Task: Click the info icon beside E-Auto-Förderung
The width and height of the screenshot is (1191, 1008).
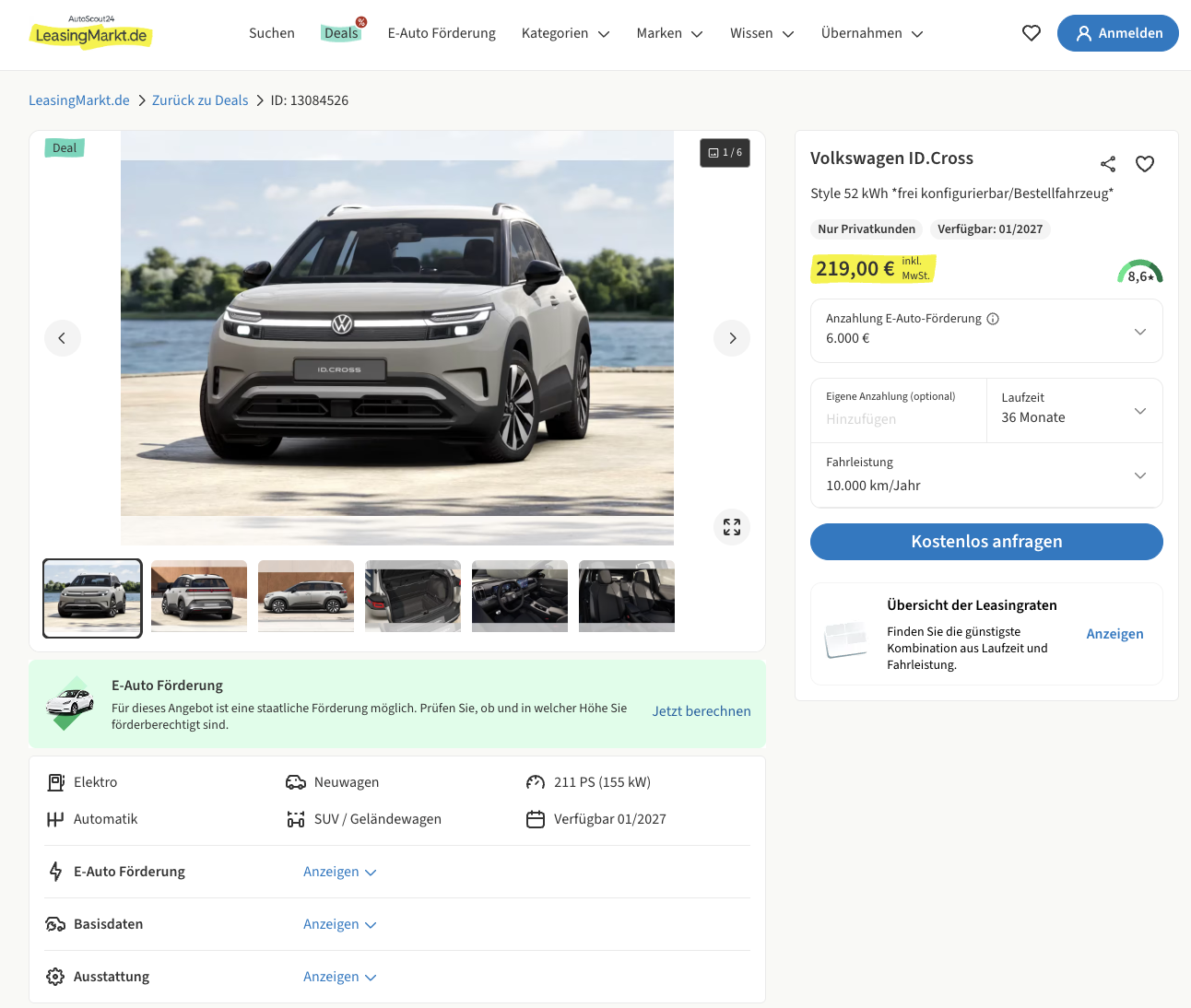Action: [993, 319]
